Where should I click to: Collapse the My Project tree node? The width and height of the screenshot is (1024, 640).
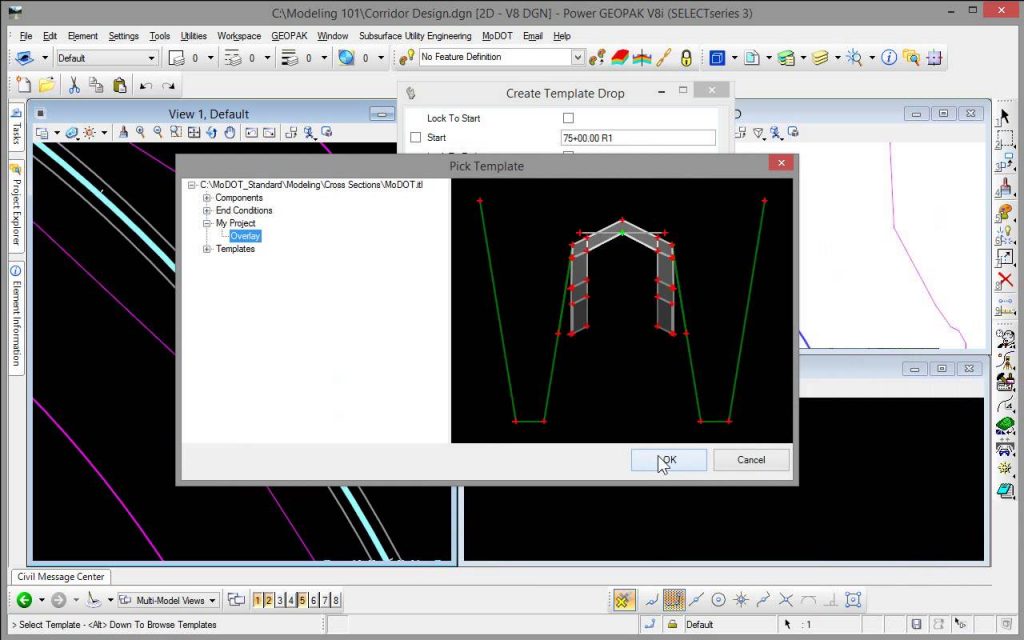(206, 223)
